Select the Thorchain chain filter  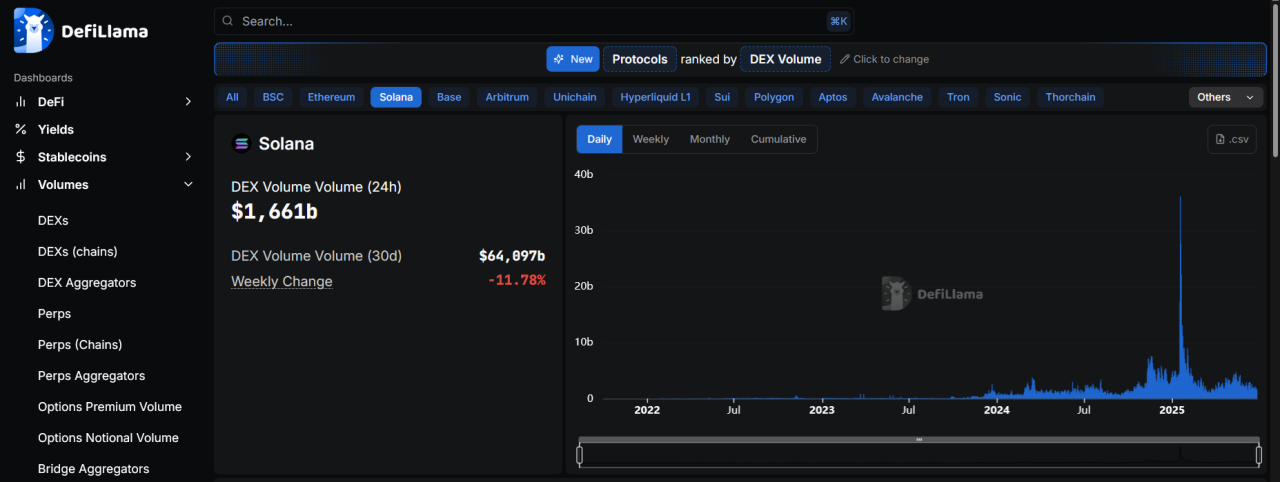point(1070,97)
